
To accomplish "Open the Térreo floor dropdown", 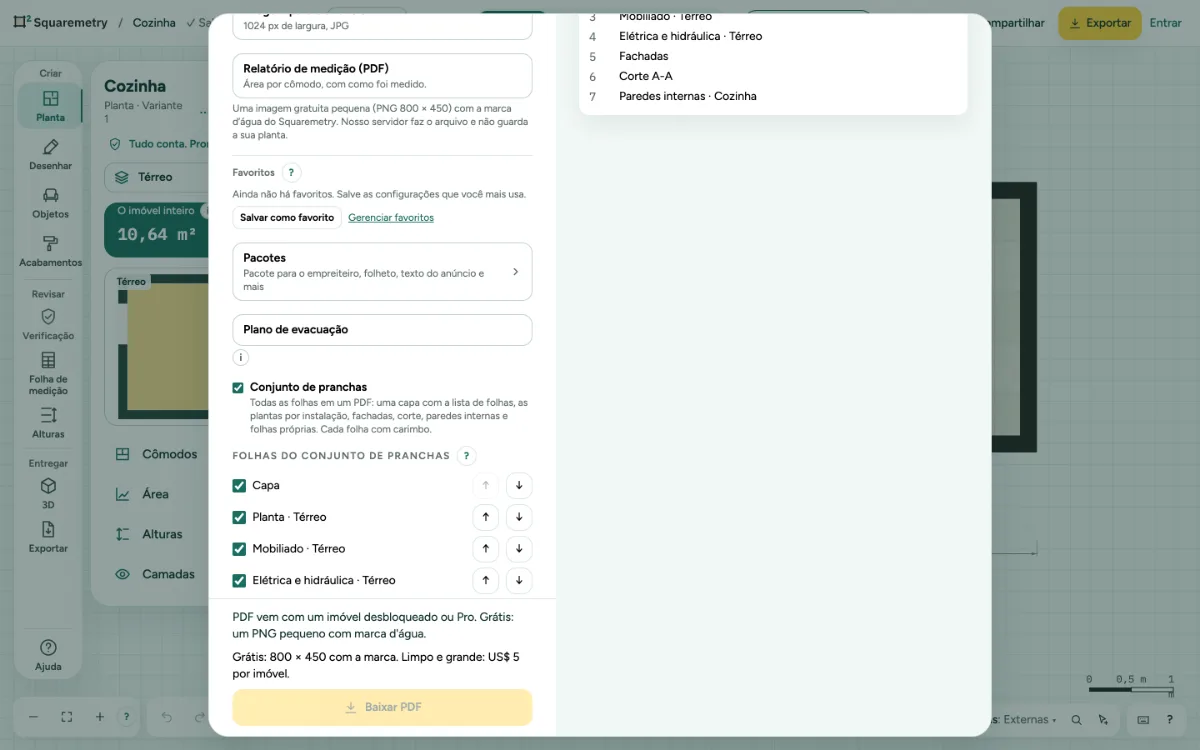I will pyautogui.click(x=156, y=177).
